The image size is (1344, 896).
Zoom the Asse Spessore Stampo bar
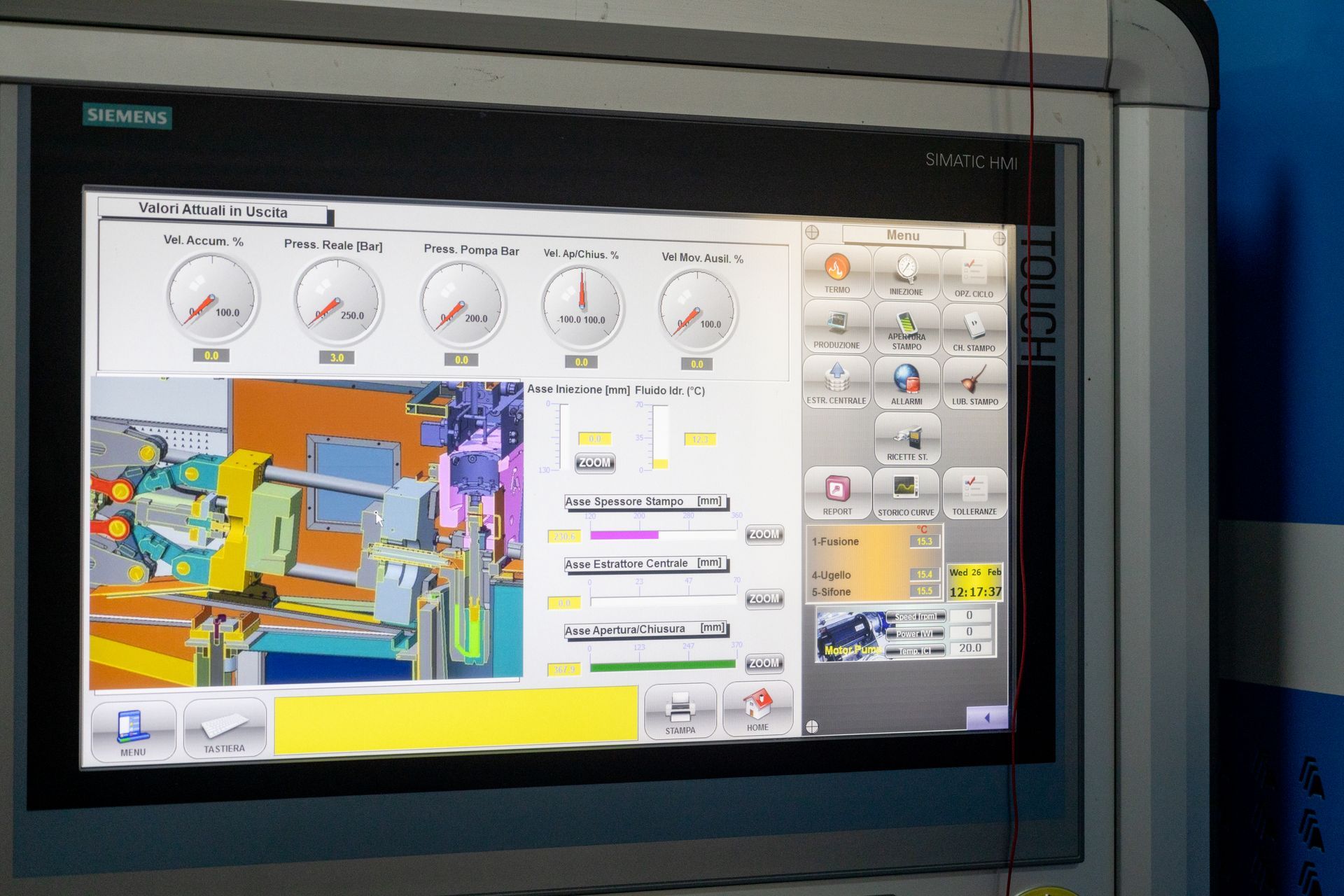tap(764, 535)
